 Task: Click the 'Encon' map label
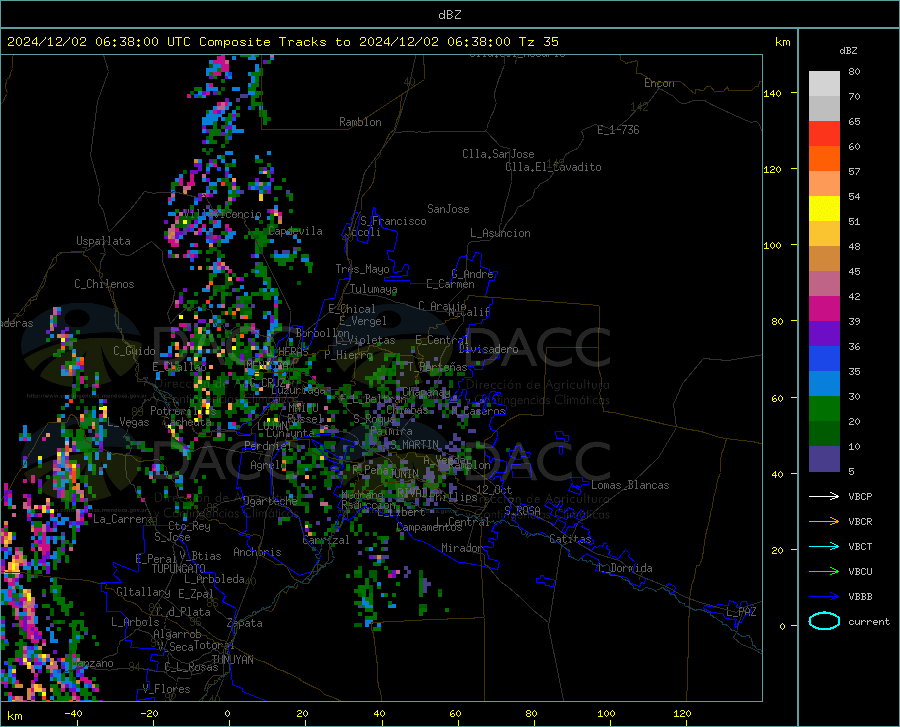pos(659,83)
